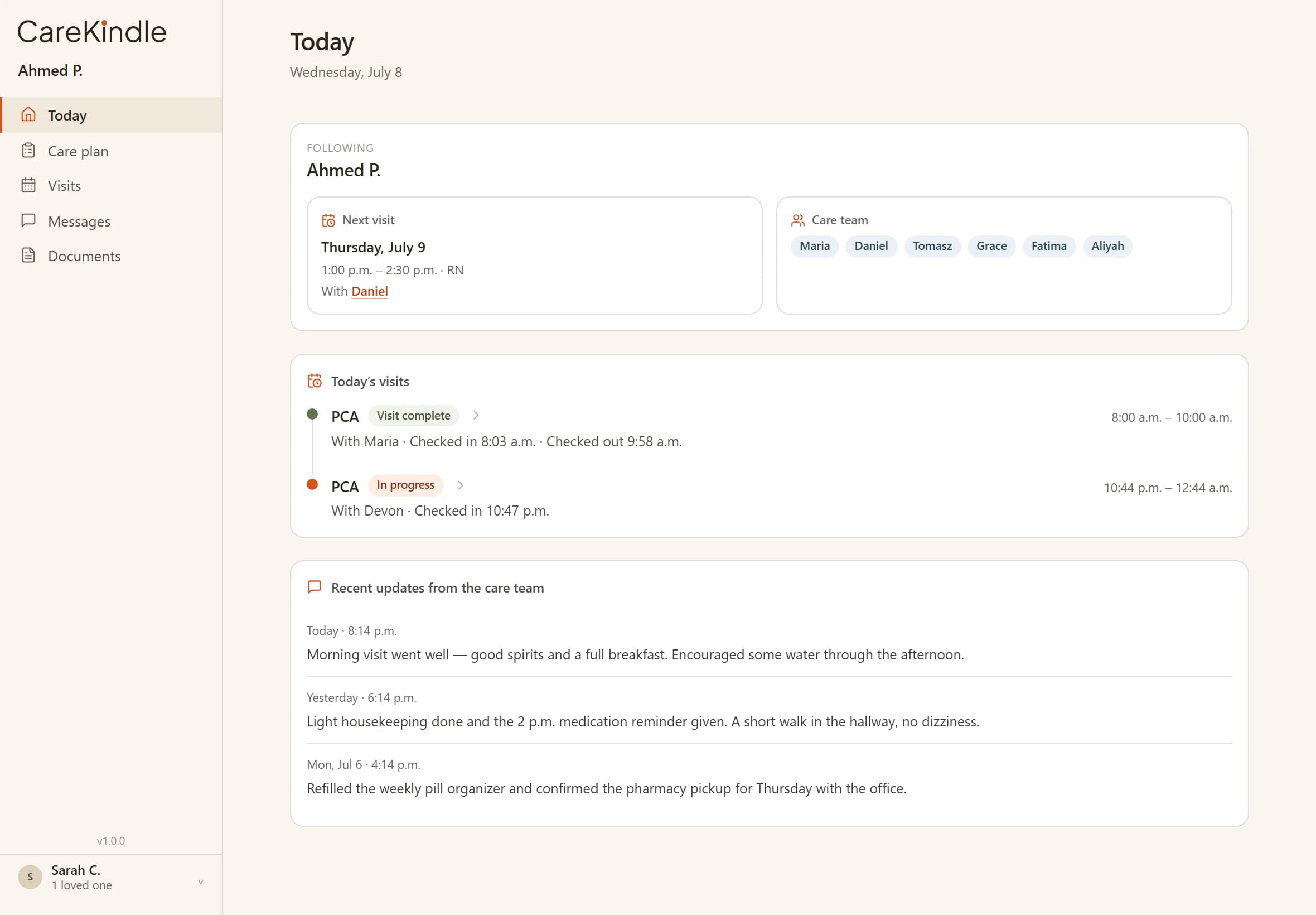
Task: Click the In progress status badge
Action: [405, 485]
